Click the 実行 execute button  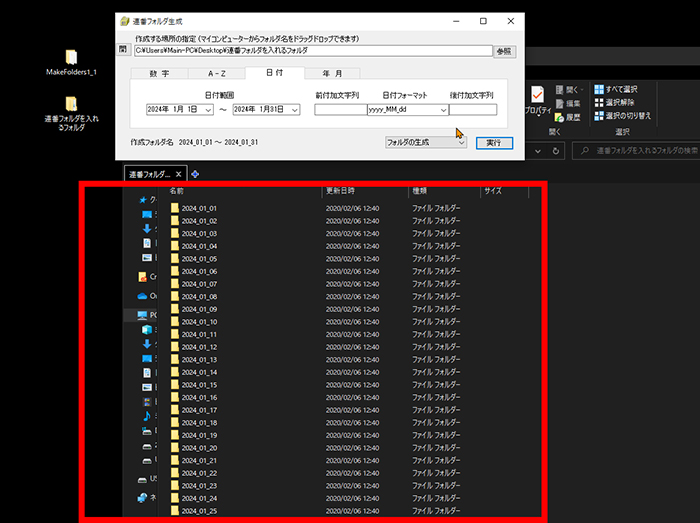click(x=493, y=143)
